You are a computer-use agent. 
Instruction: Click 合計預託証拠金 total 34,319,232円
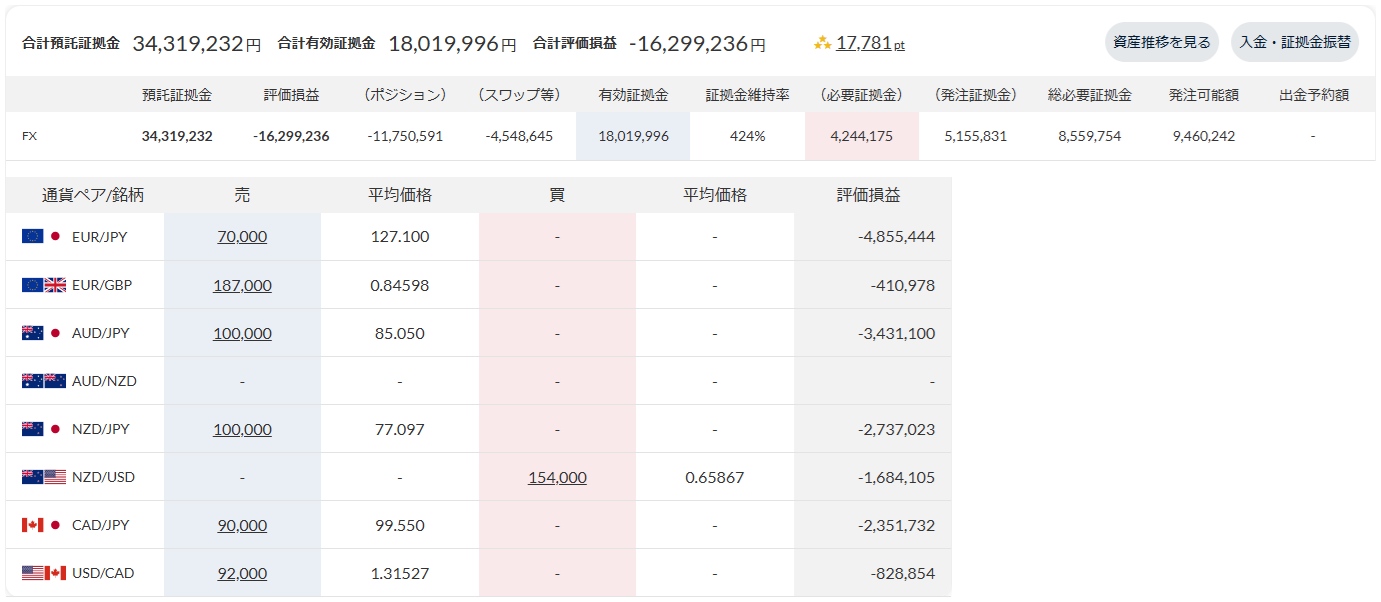click(197, 44)
